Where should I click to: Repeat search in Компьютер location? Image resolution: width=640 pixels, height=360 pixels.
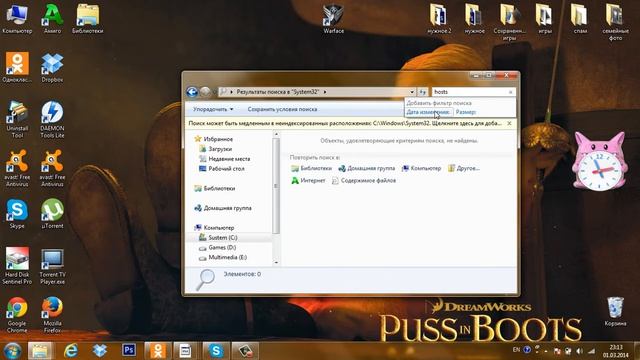421,168
